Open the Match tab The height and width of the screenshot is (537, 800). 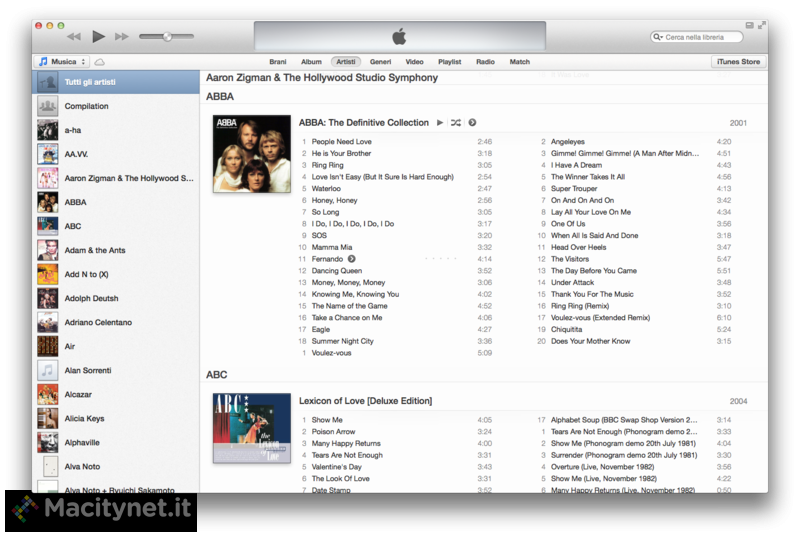(x=519, y=62)
